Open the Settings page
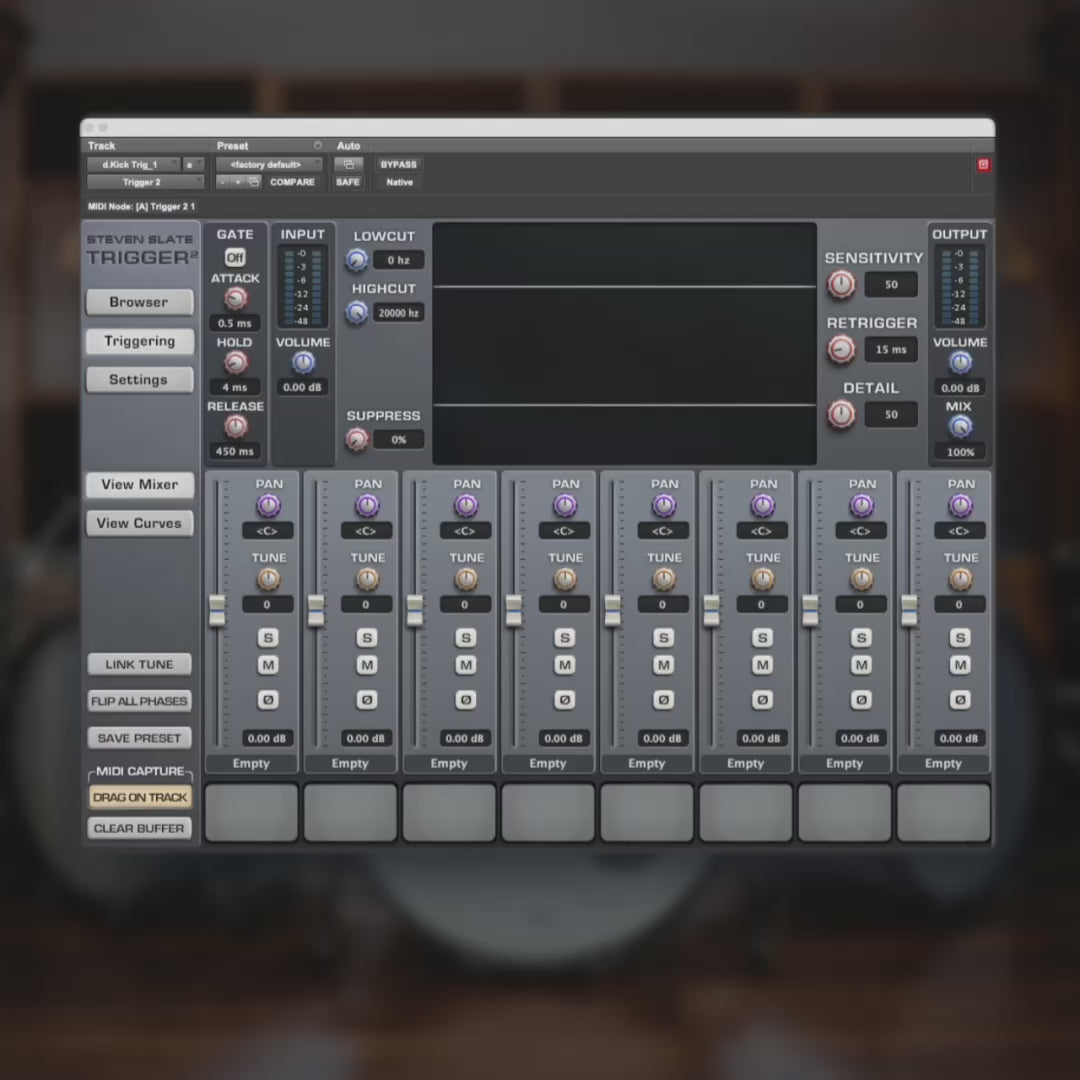Viewport: 1080px width, 1080px height. click(x=139, y=380)
